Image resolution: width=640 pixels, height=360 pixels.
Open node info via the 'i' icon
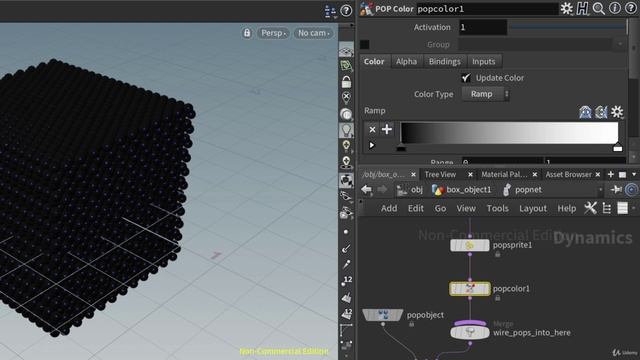(615, 9)
